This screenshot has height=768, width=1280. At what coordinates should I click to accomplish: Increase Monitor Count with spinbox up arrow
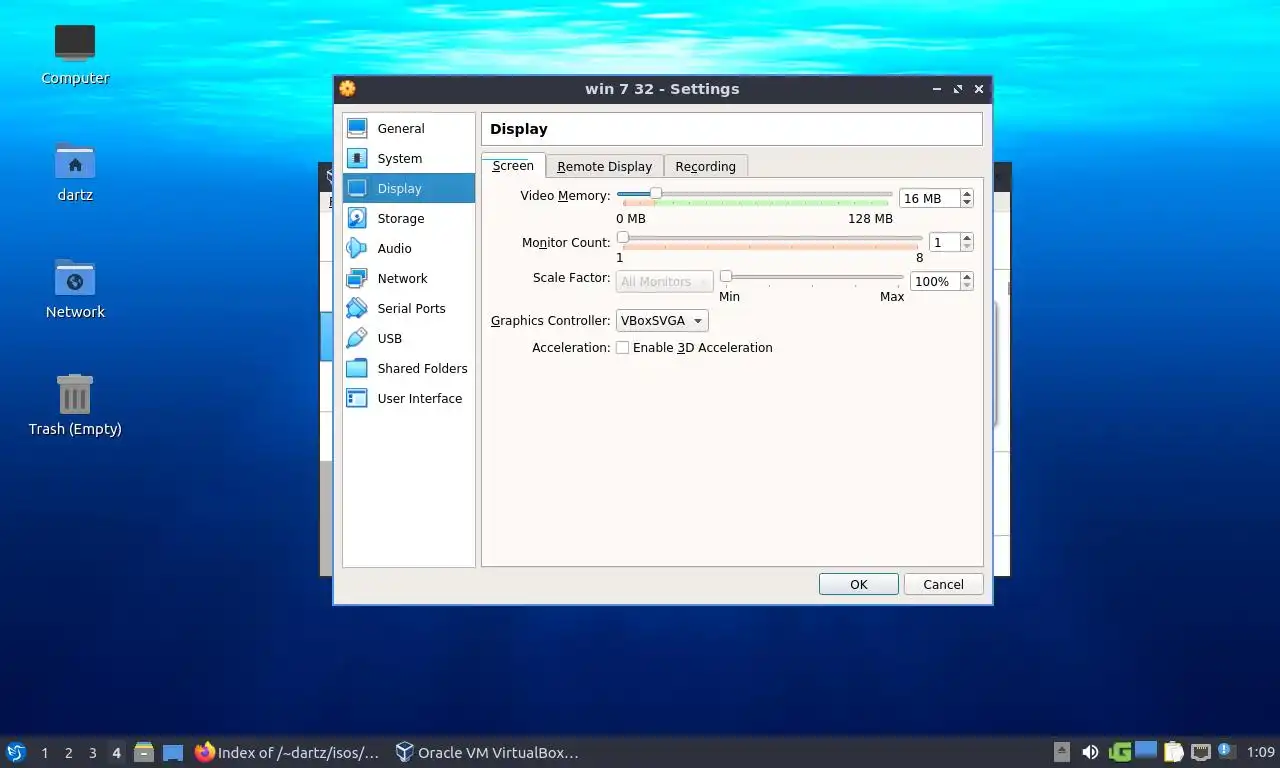(967, 238)
